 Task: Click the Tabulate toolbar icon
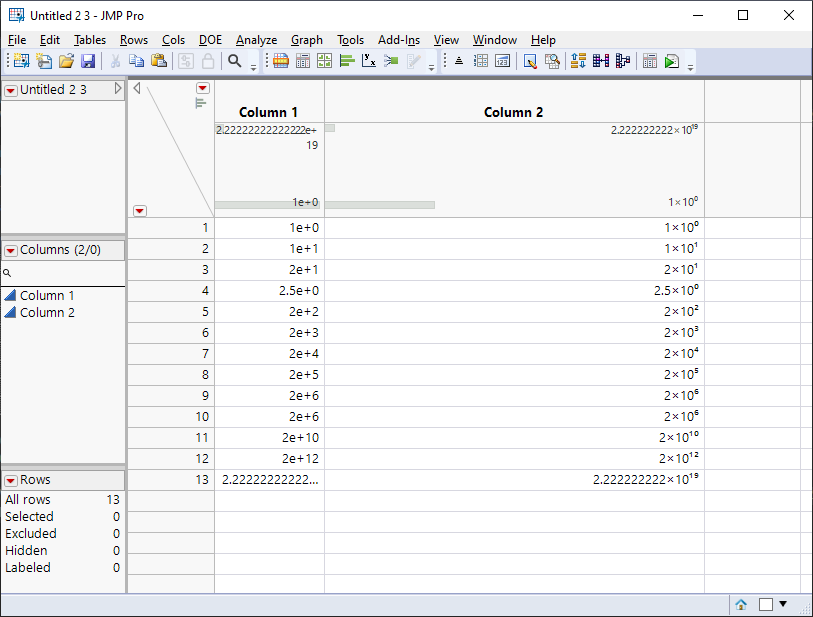303,61
